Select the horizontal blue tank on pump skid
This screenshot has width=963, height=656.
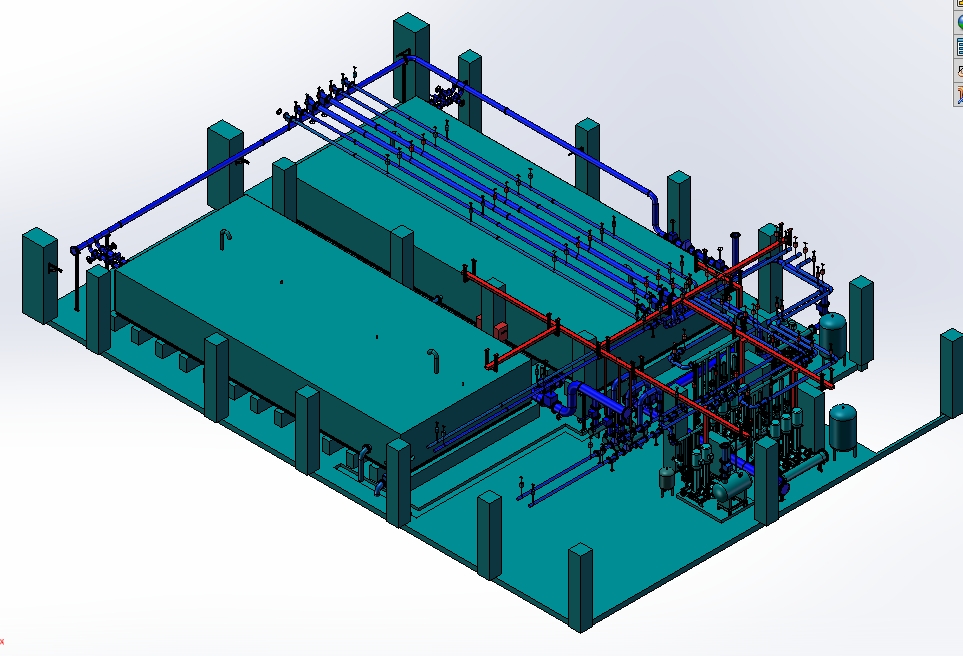[x=731, y=488]
